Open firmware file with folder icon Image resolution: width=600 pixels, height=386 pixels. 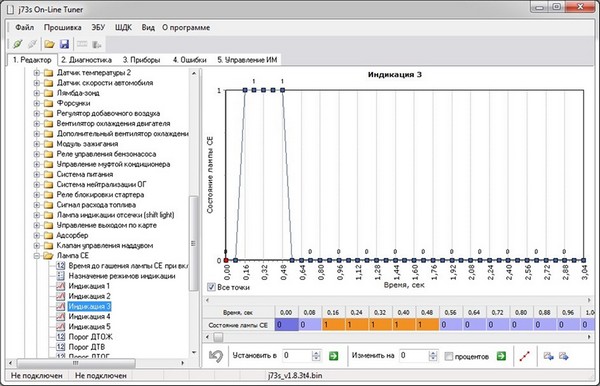pyautogui.click(x=49, y=44)
